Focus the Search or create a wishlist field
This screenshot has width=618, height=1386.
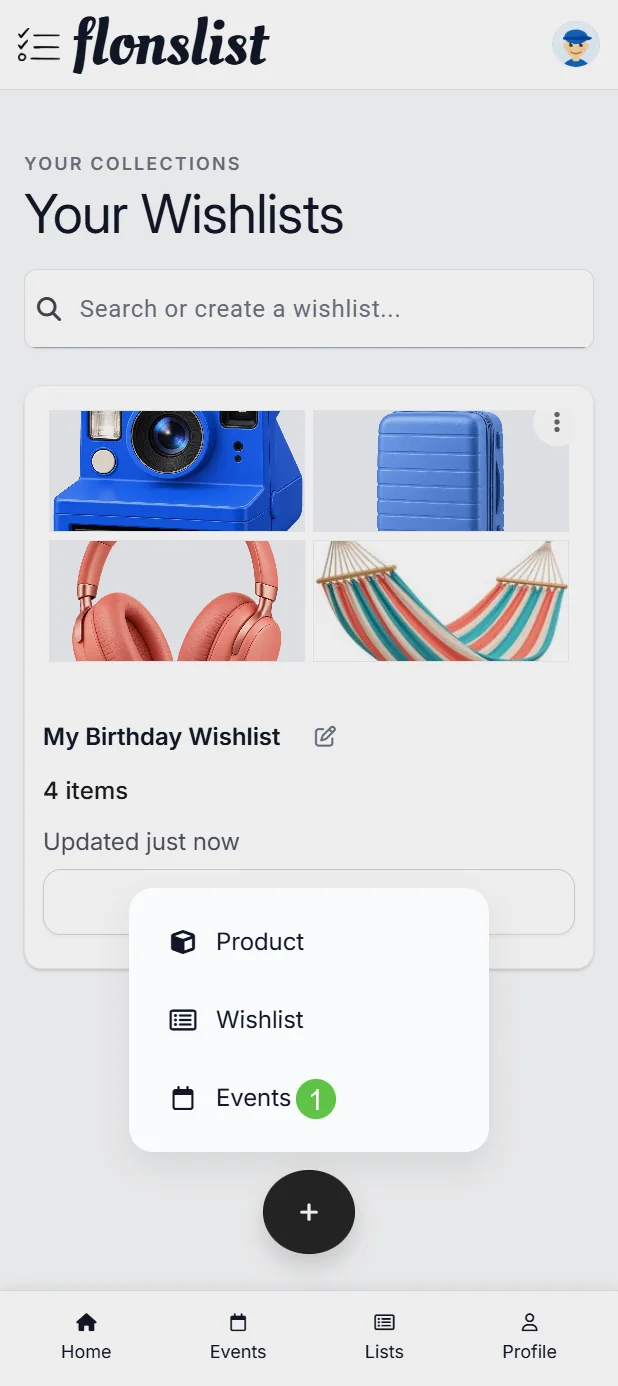(x=309, y=309)
